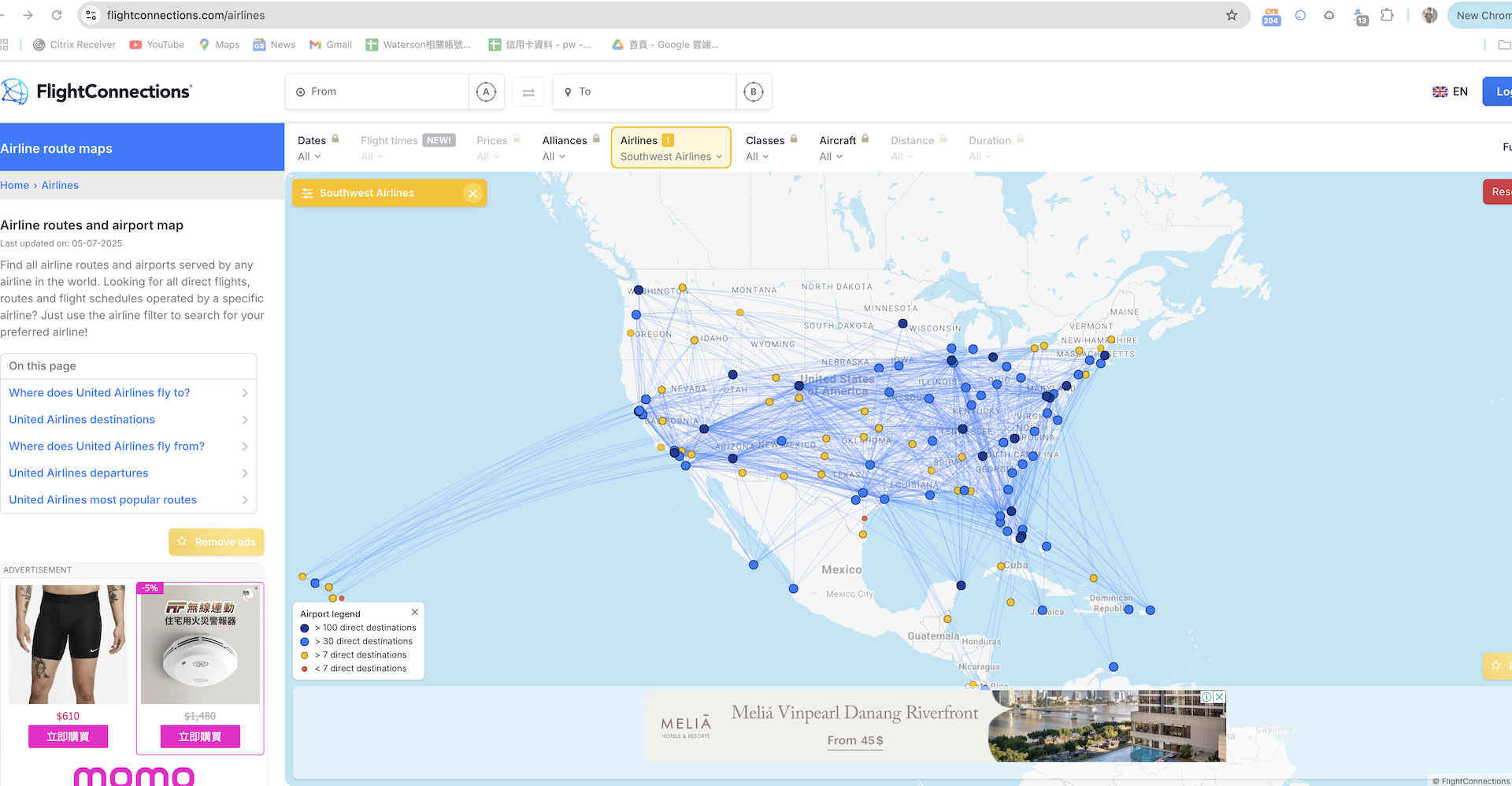Viewport: 1512px width, 786px height.
Task: Click the Remove ads button
Action: pos(217,542)
